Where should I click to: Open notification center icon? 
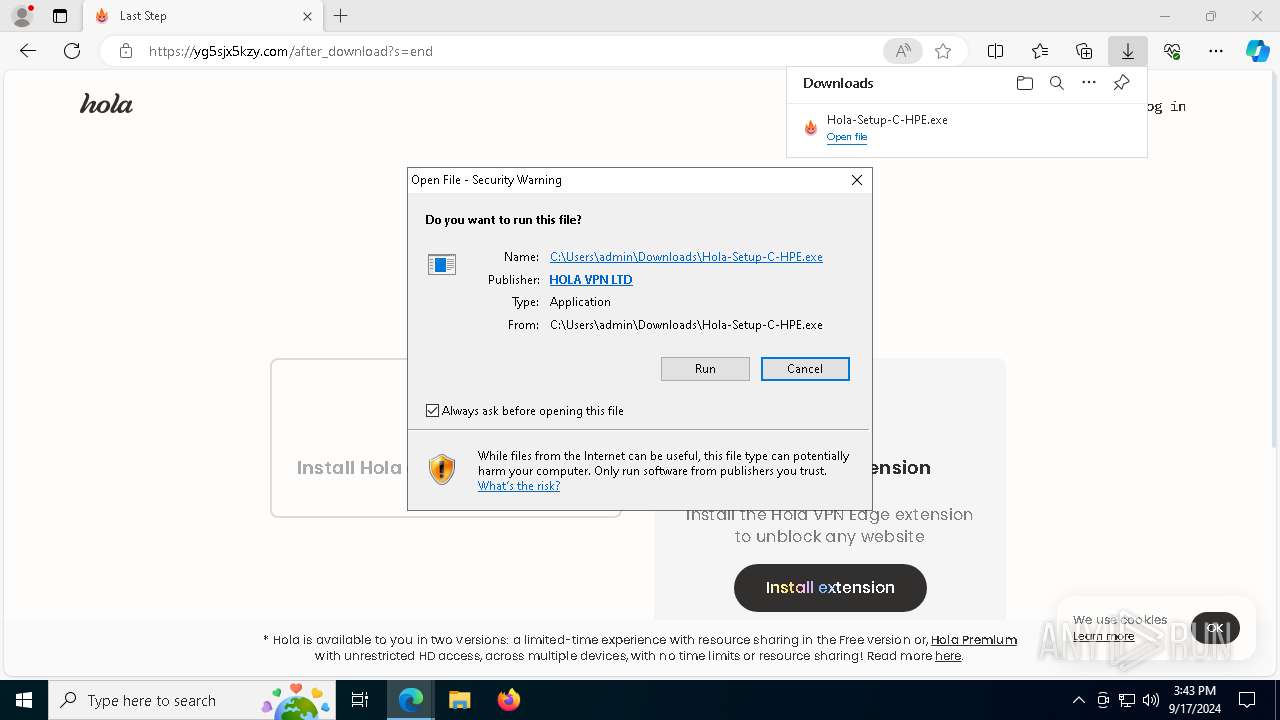point(1247,700)
